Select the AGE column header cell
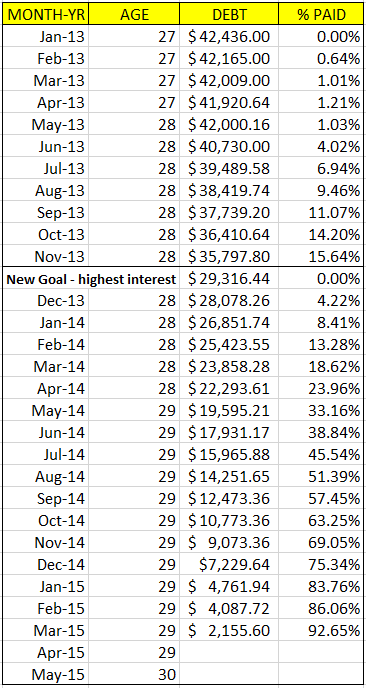This screenshot has width=366, height=688. point(134,14)
